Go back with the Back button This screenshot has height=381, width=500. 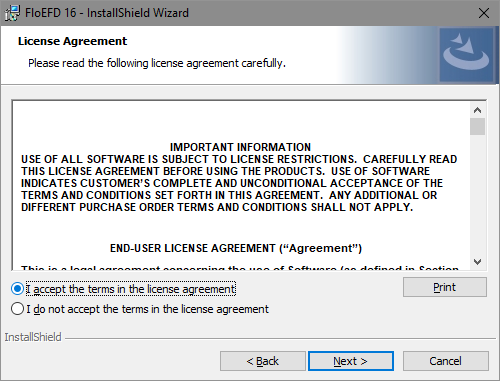(263, 361)
